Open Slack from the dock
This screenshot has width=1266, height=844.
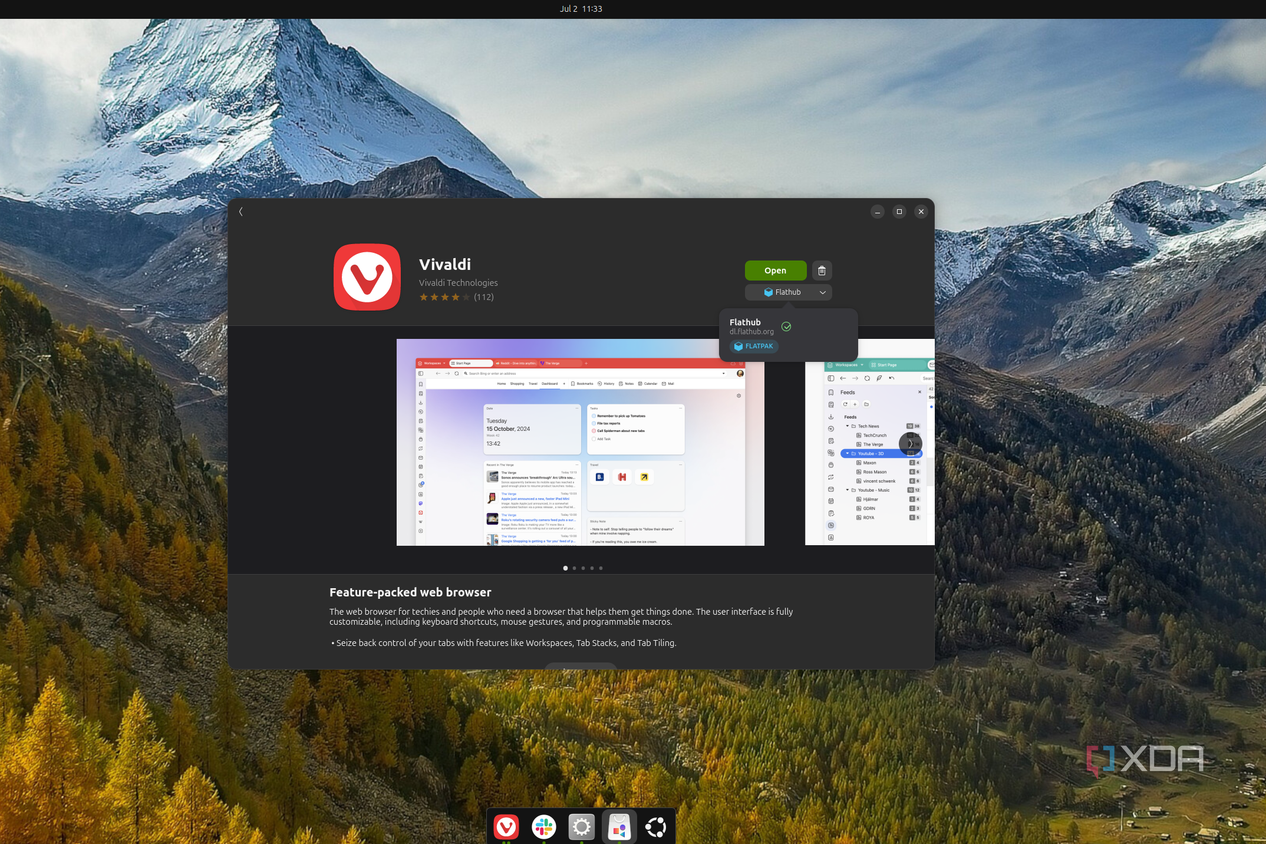(544, 827)
